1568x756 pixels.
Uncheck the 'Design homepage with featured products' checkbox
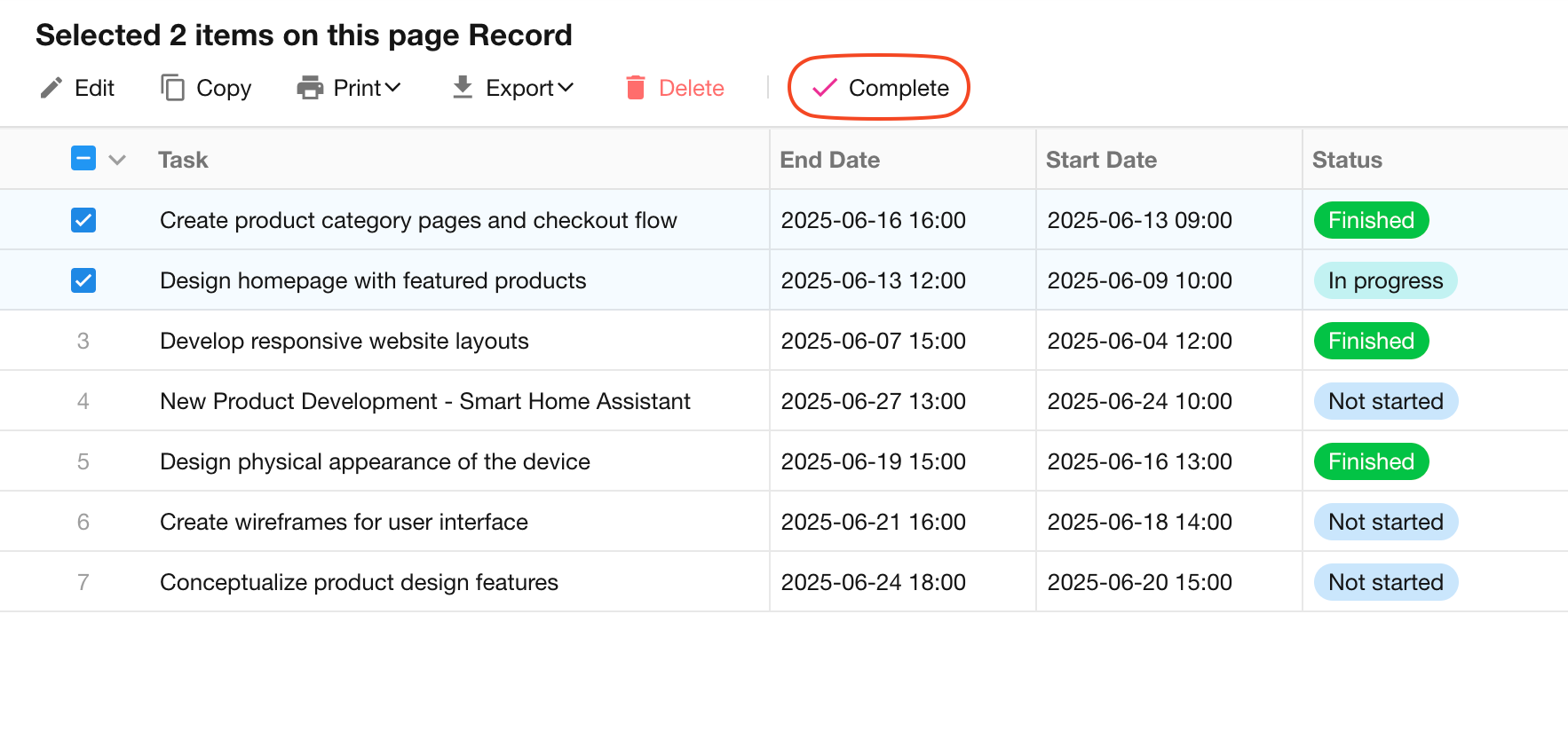(83, 280)
